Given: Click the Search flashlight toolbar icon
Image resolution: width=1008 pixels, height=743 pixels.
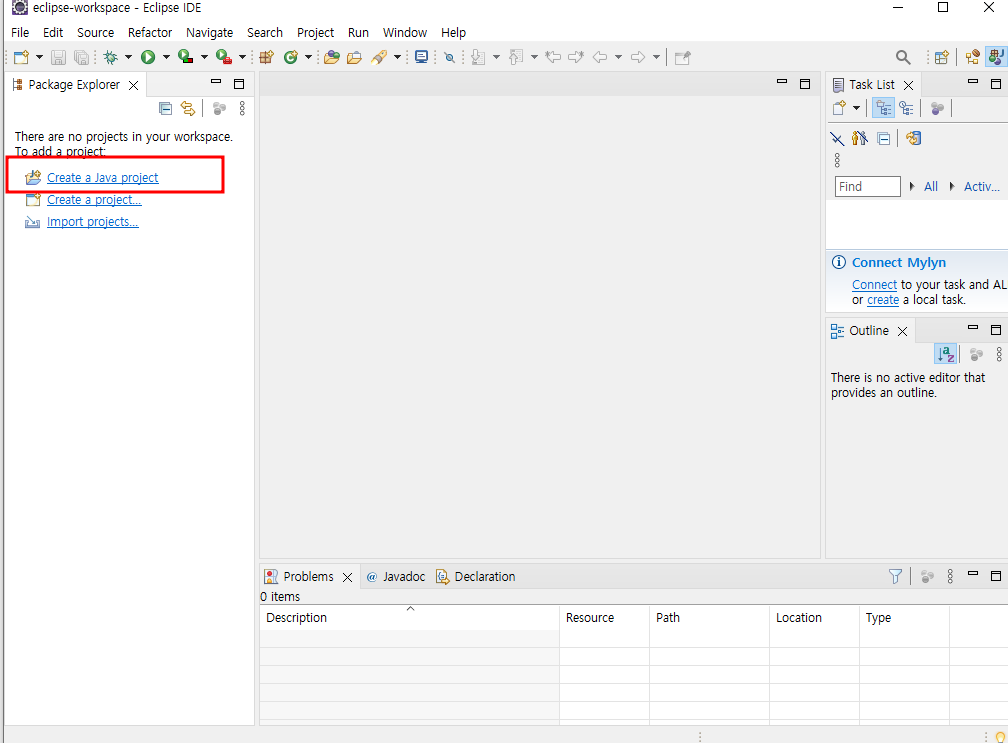Looking at the screenshot, I should [379, 57].
